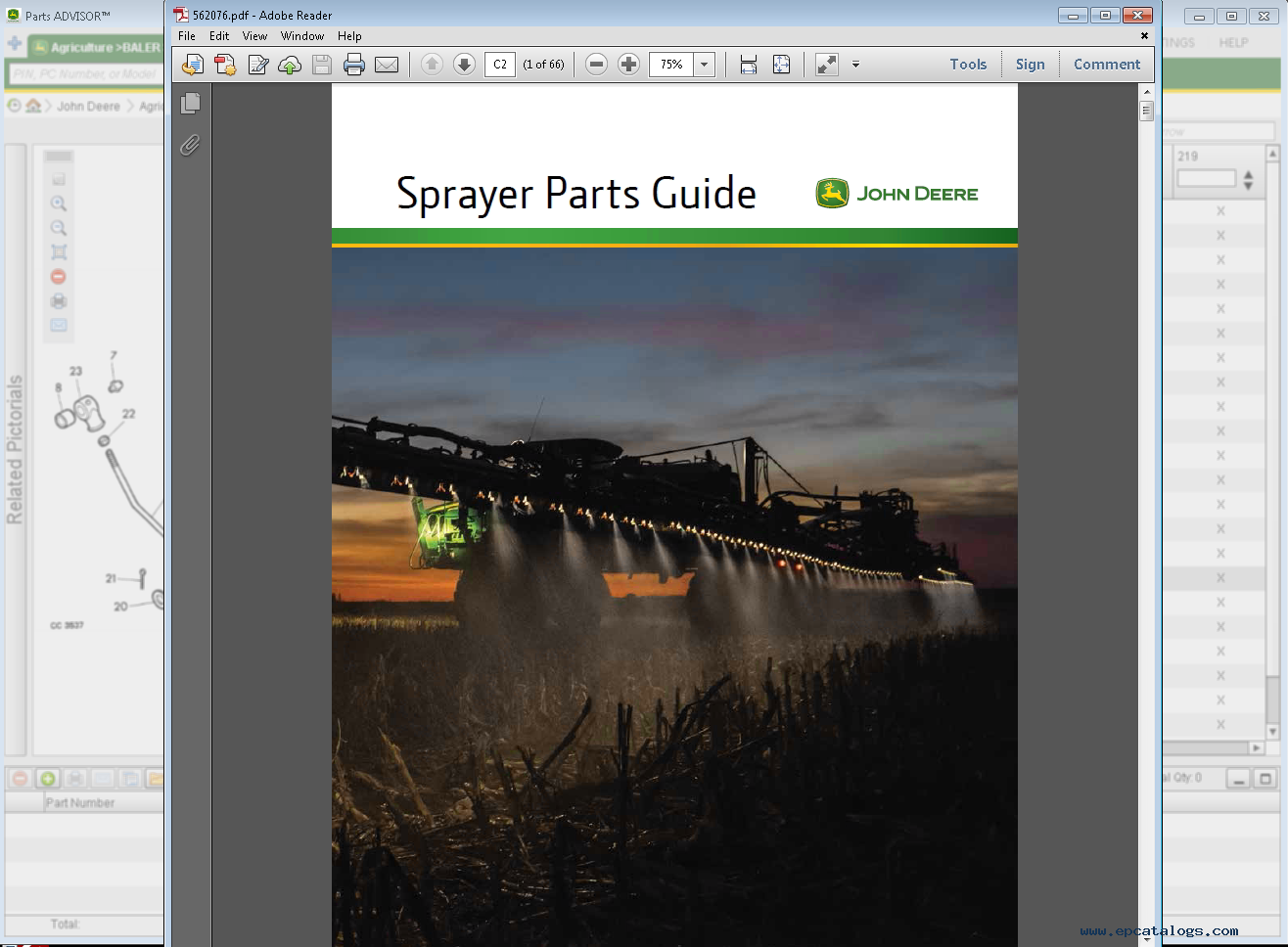Open the Comment pane
Screen dimensions: 1288x947
1106,65
